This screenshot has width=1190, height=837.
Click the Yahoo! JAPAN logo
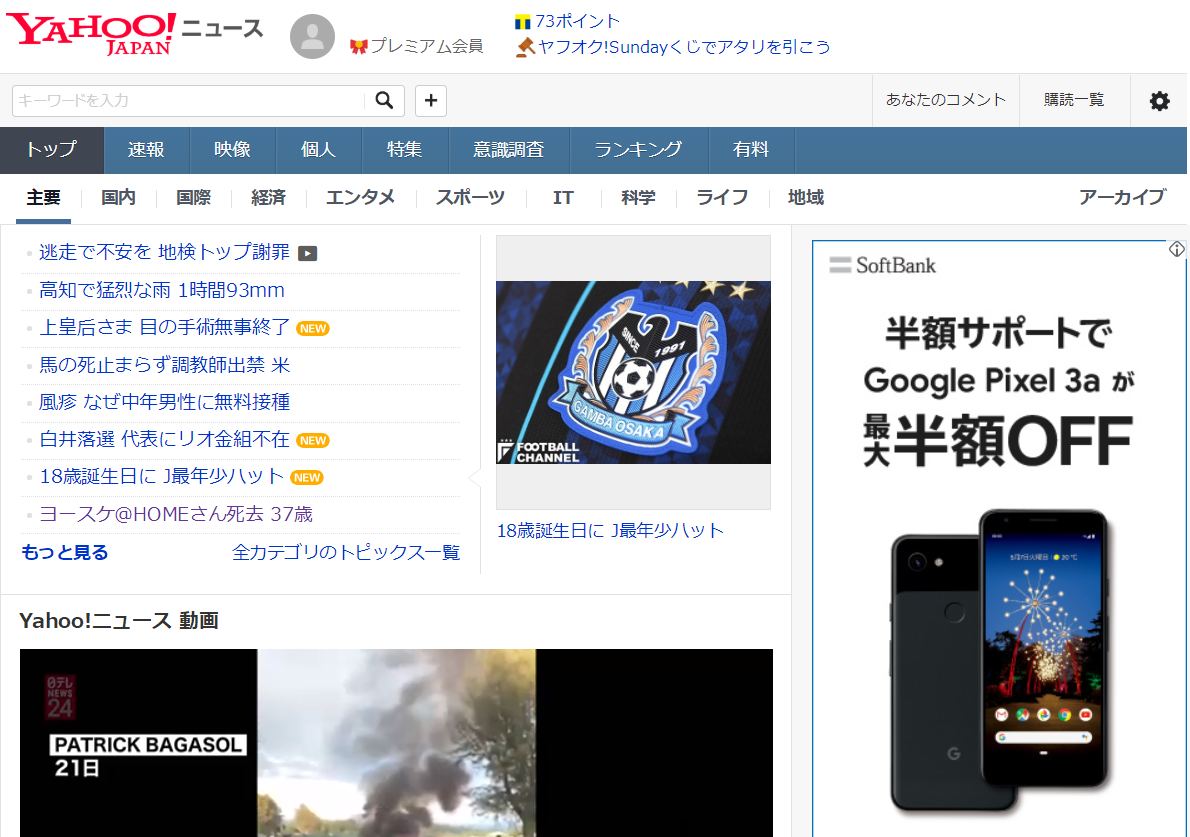click(92, 33)
